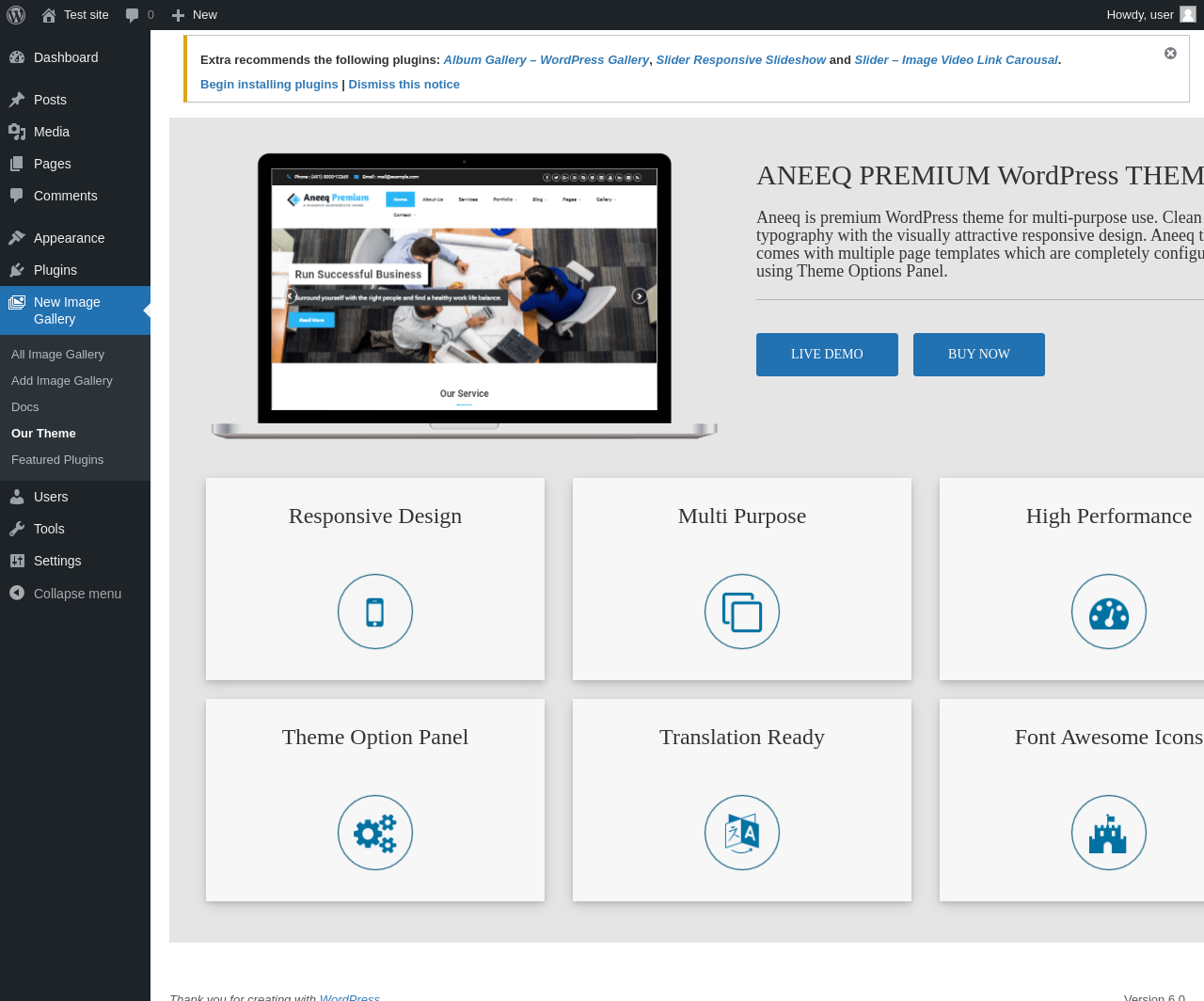1204x1001 pixels.
Task: Click the Multi Purpose card title
Action: click(742, 516)
